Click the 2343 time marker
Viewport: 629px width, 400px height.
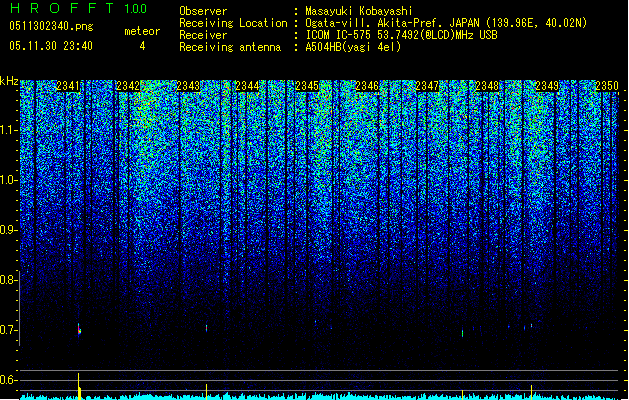pyautogui.click(x=188, y=86)
